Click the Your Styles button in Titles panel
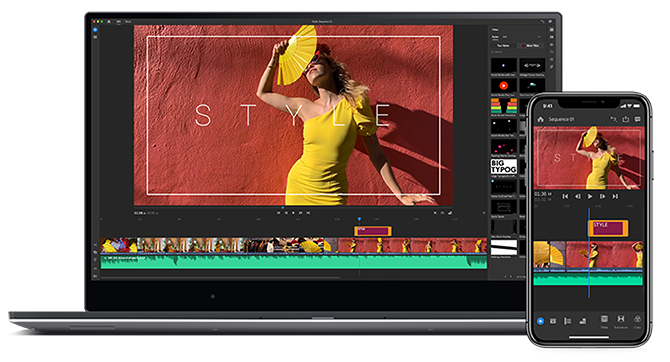The width and height of the screenshot is (670, 362). [x=503, y=45]
